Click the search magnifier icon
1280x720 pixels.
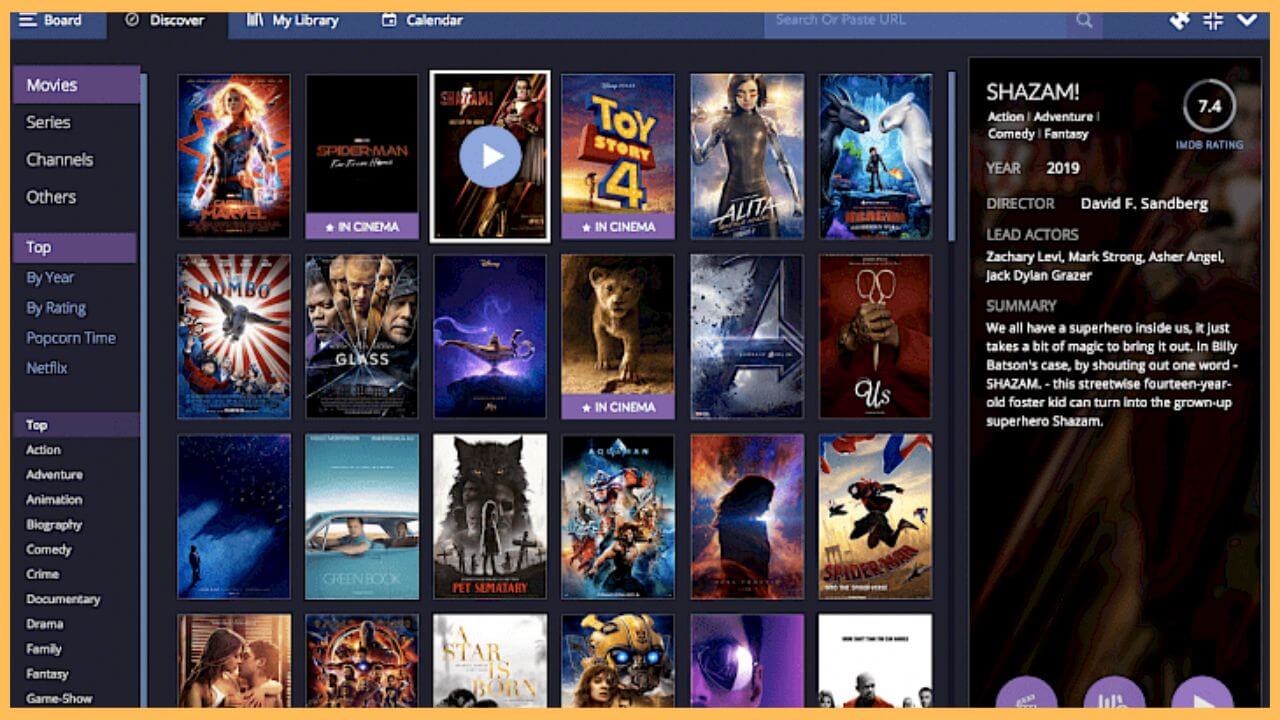click(1084, 20)
